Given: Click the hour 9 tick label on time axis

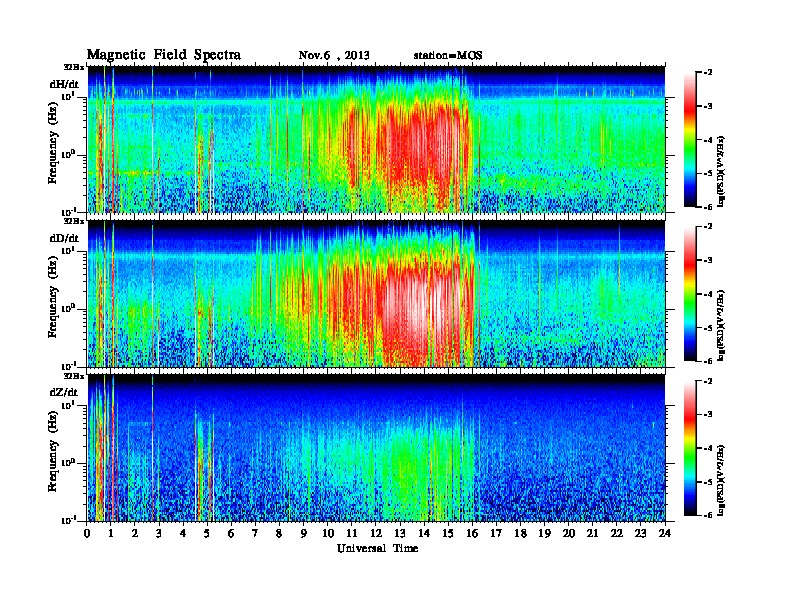Looking at the screenshot, I should click(x=304, y=533).
